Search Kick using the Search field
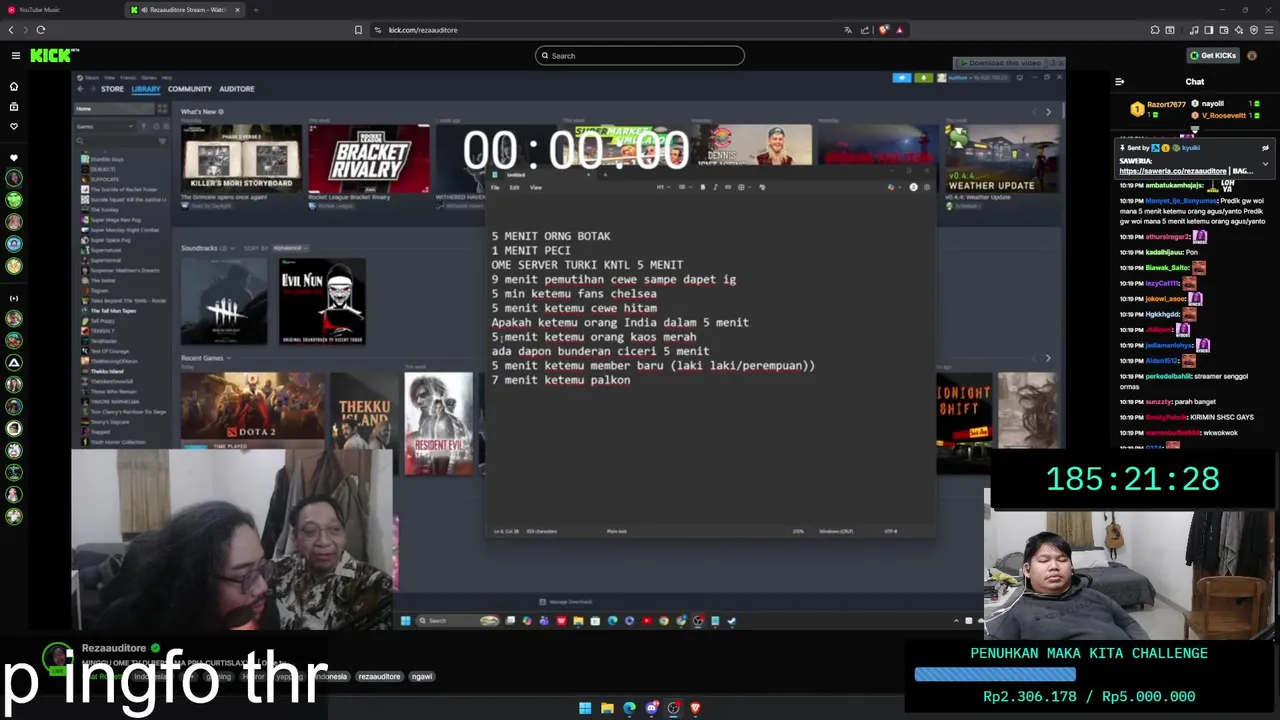Image resolution: width=1280 pixels, height=720 pixels. point(640,56)
